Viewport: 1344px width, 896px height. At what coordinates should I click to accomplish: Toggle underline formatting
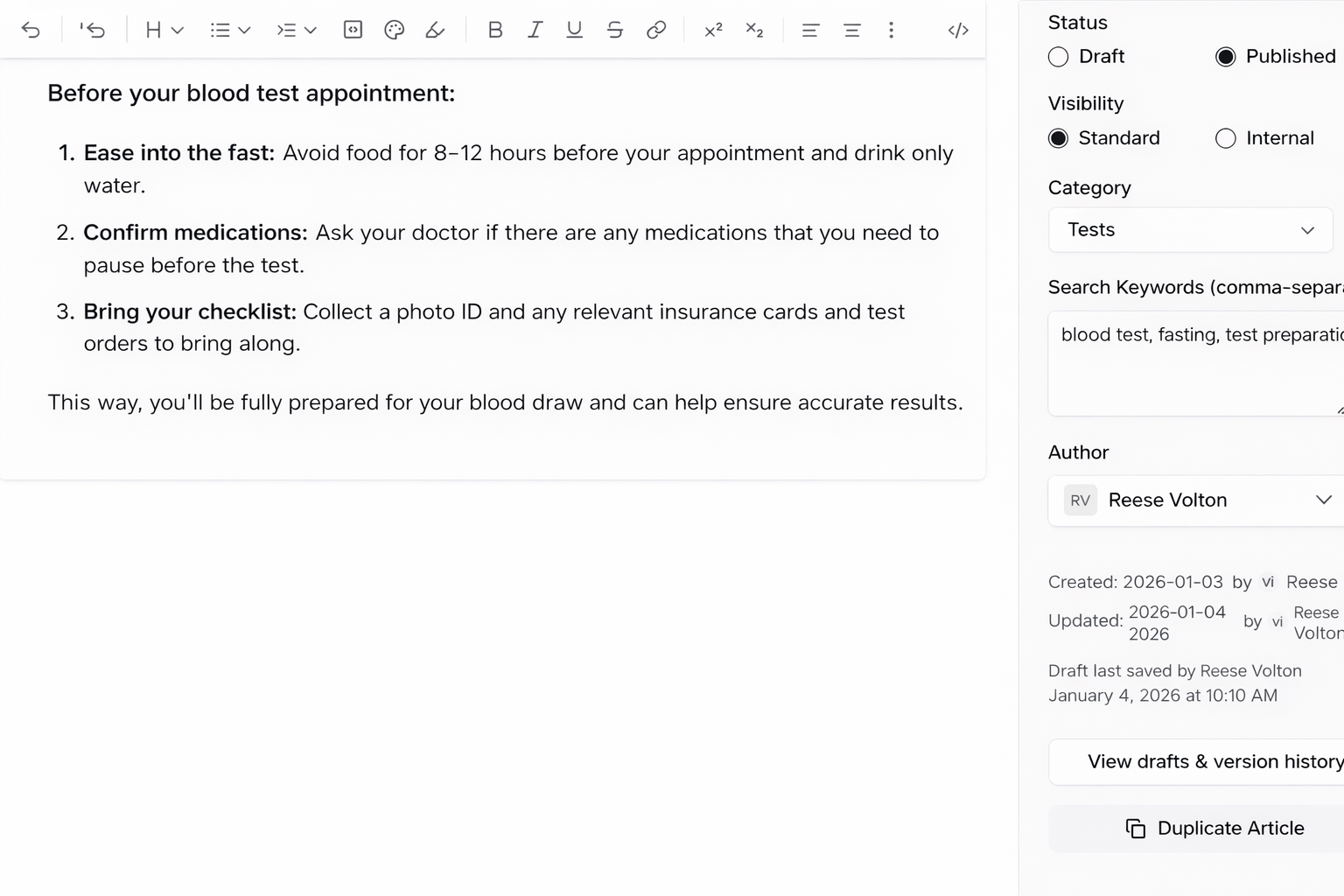(574, 30)
